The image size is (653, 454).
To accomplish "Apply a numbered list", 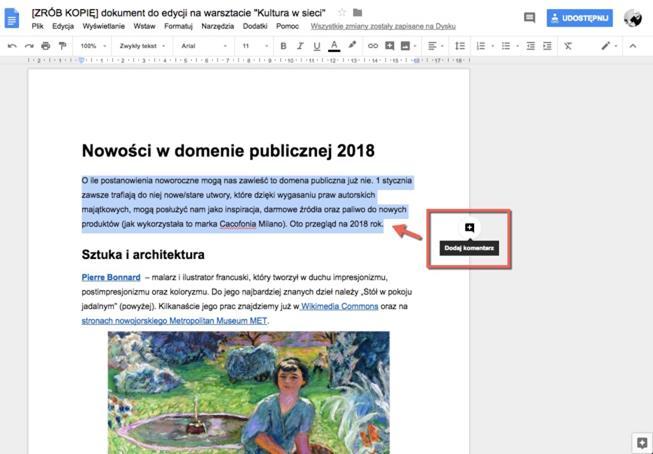I will [481, 46].
